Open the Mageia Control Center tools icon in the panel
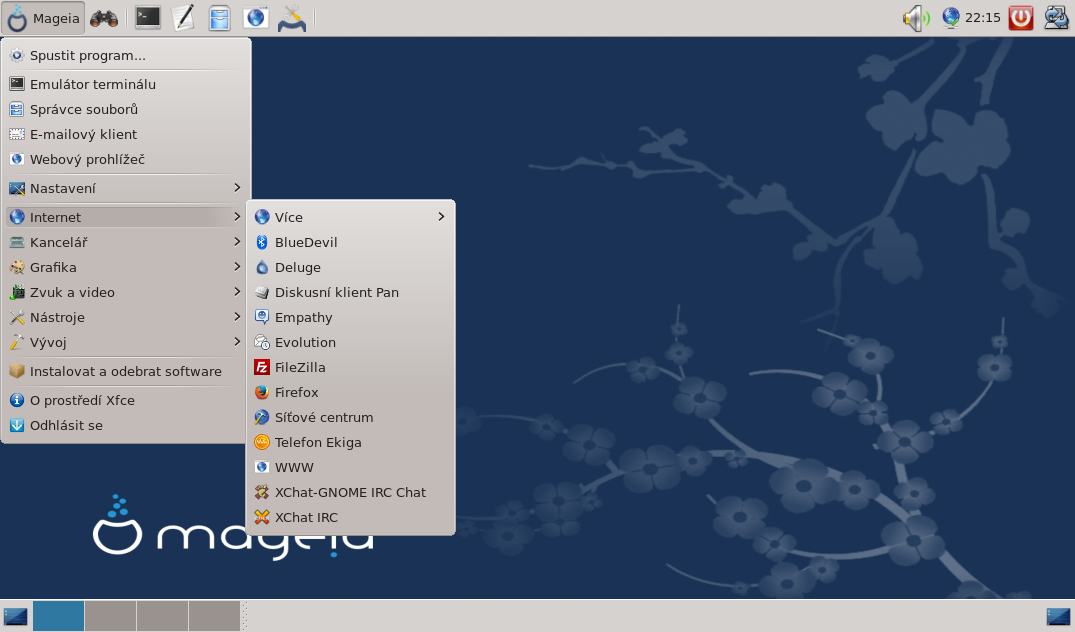This screenshot has height=632, width=1075. 292,18
